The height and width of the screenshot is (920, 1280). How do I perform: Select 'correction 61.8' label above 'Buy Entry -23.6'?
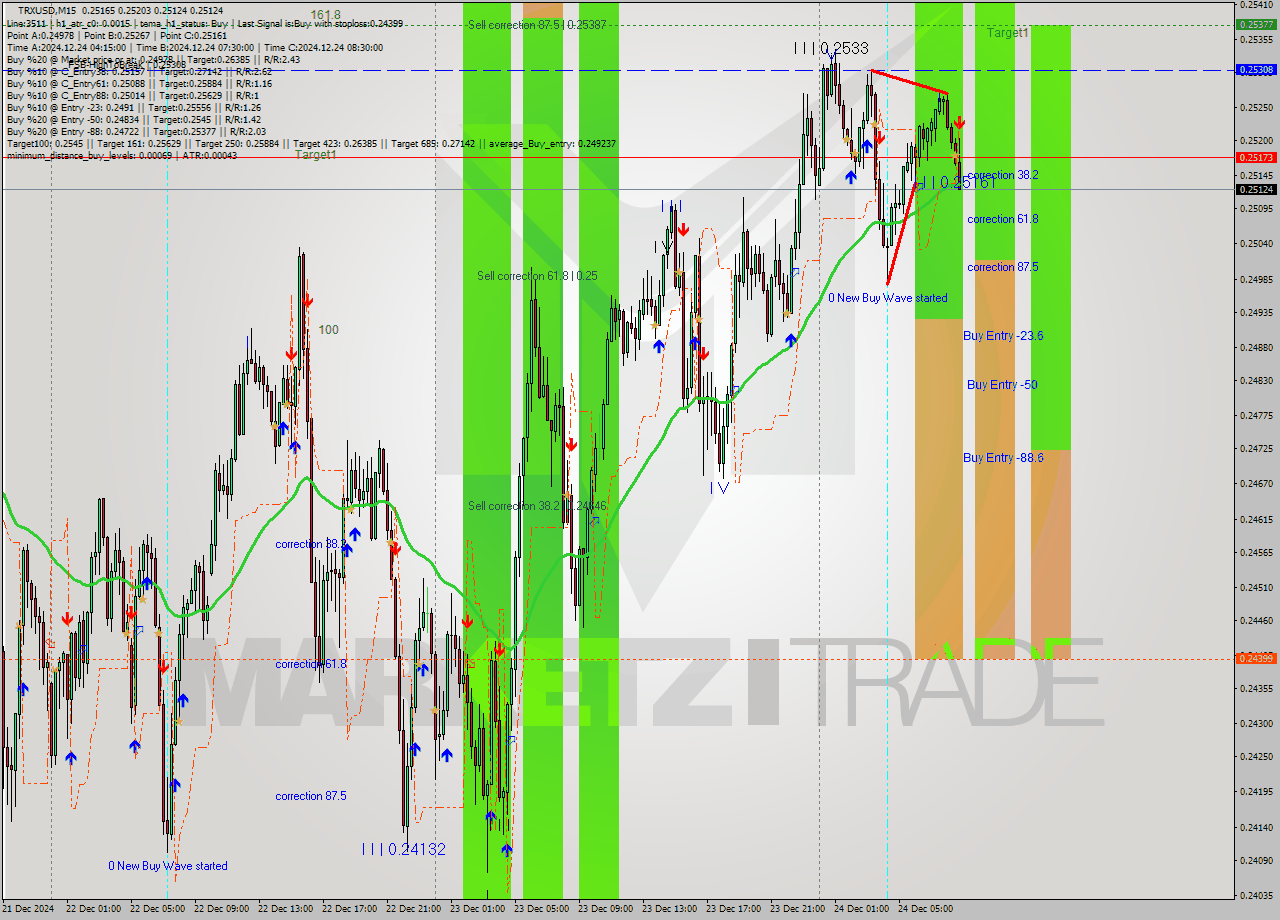click(x=1002, y=219)
